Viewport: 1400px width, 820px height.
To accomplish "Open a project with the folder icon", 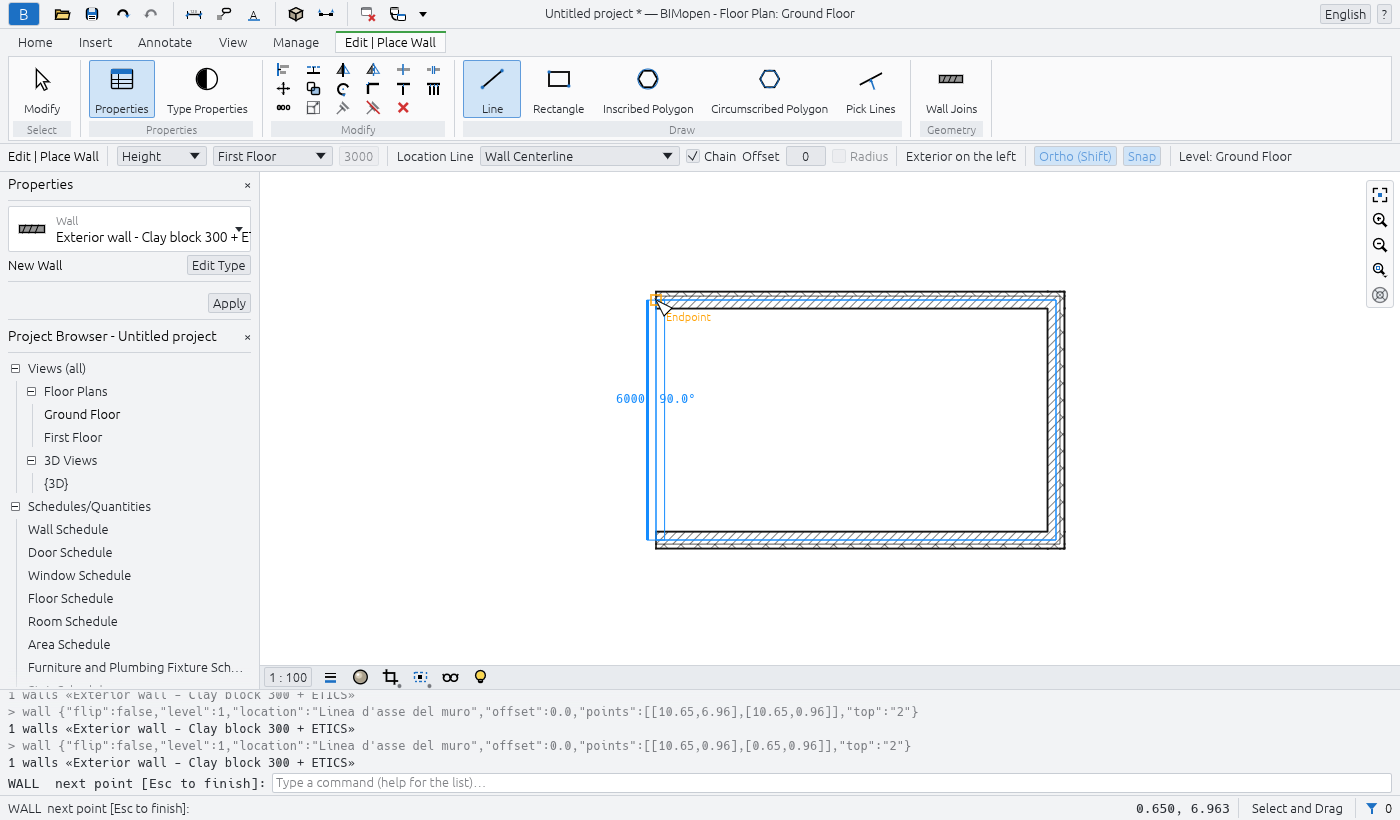I will [x=62, y=14].
